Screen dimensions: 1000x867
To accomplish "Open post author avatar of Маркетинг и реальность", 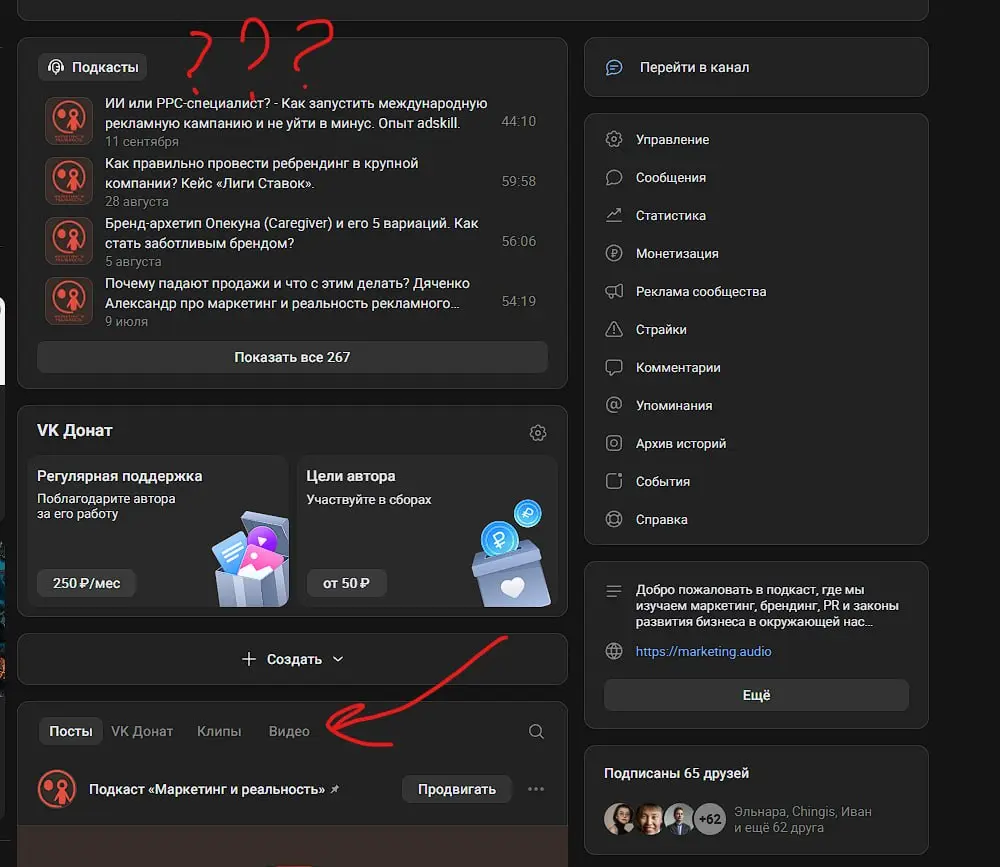I will tap(57, 789).
